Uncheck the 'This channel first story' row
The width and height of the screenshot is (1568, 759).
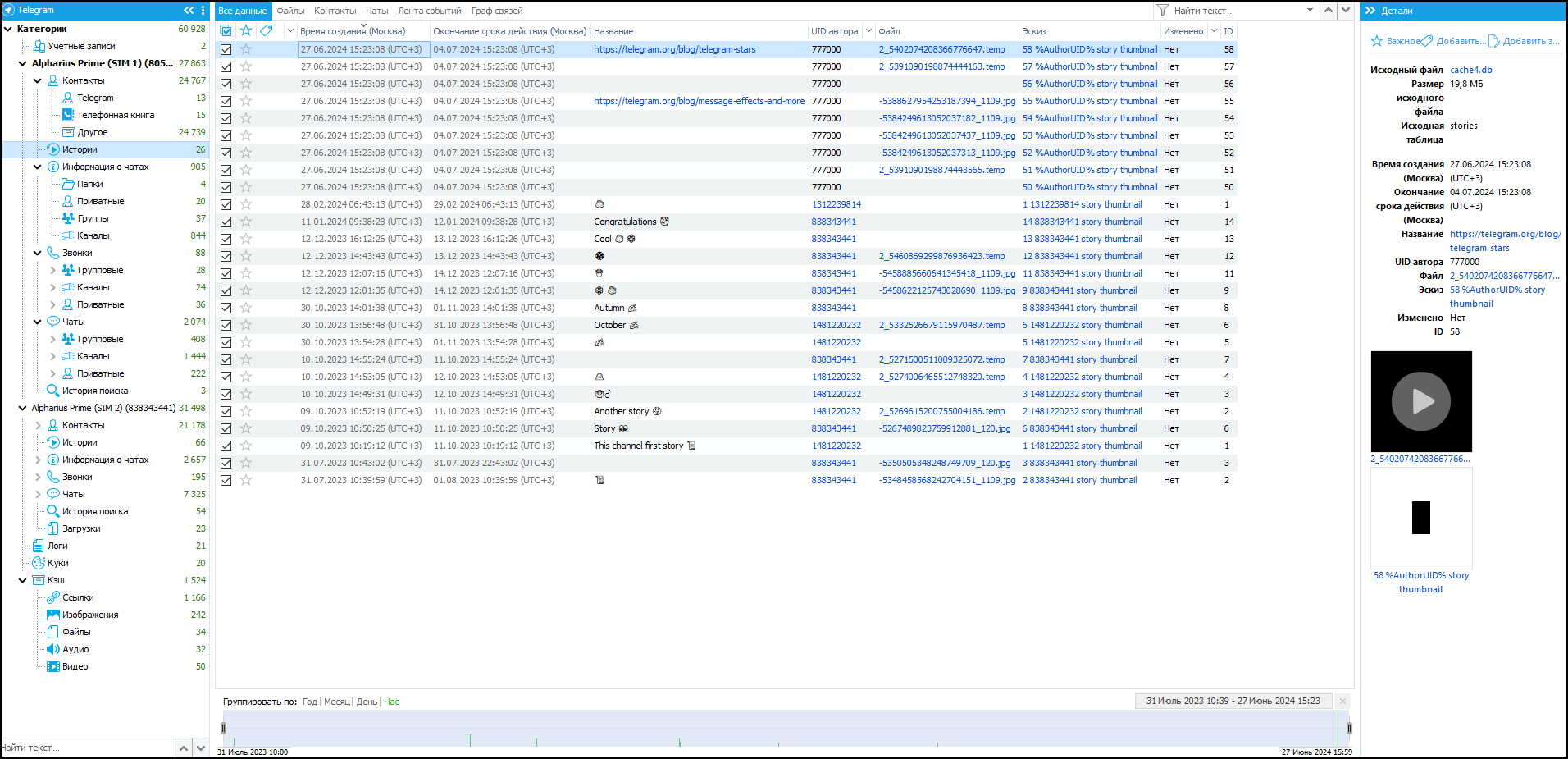tap(226, 446)
